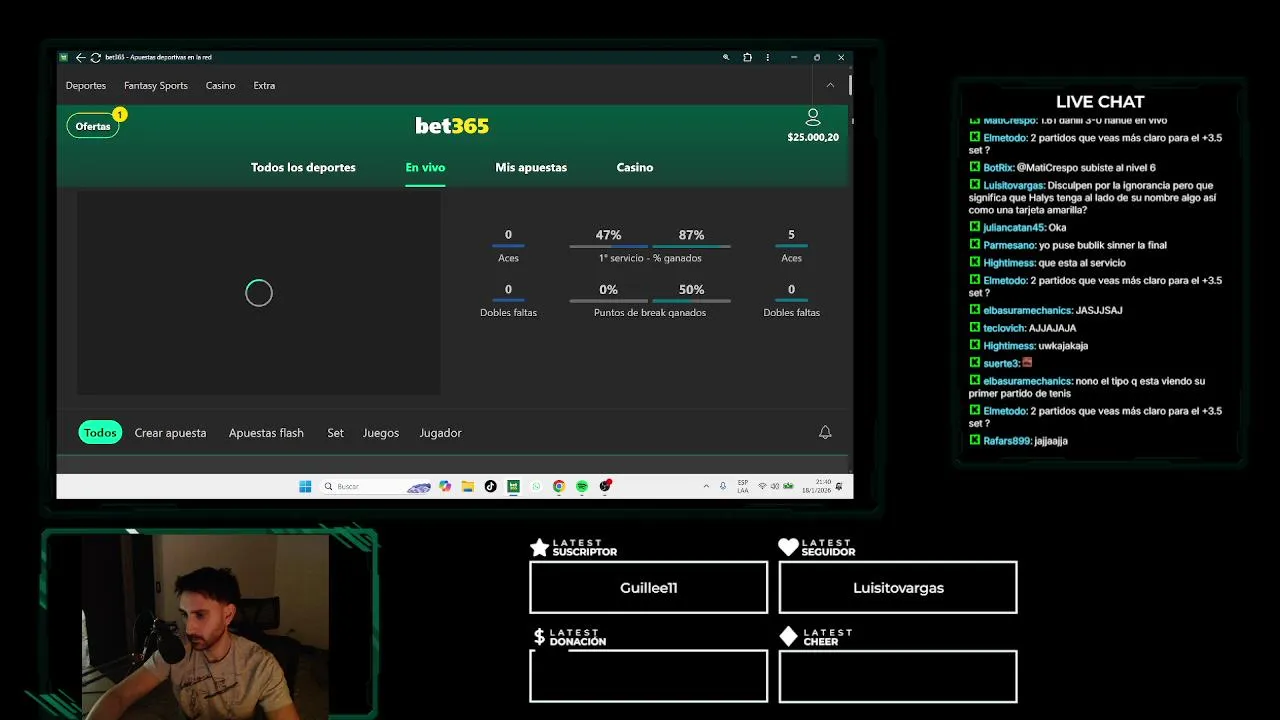Select the Jugador market filter
Viewport: 1280px width, 720px height.
pyautogui.click(x=440, y=433)
